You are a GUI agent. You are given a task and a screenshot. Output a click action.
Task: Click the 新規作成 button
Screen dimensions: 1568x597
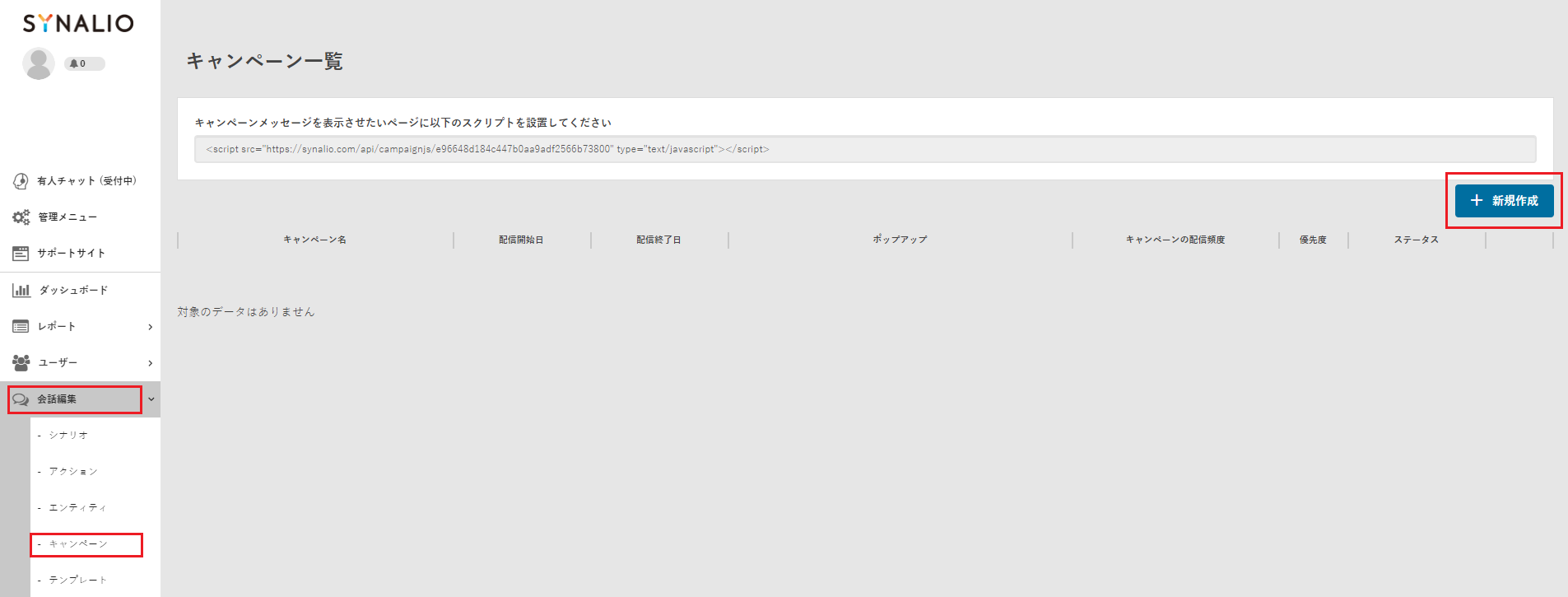1504,201
